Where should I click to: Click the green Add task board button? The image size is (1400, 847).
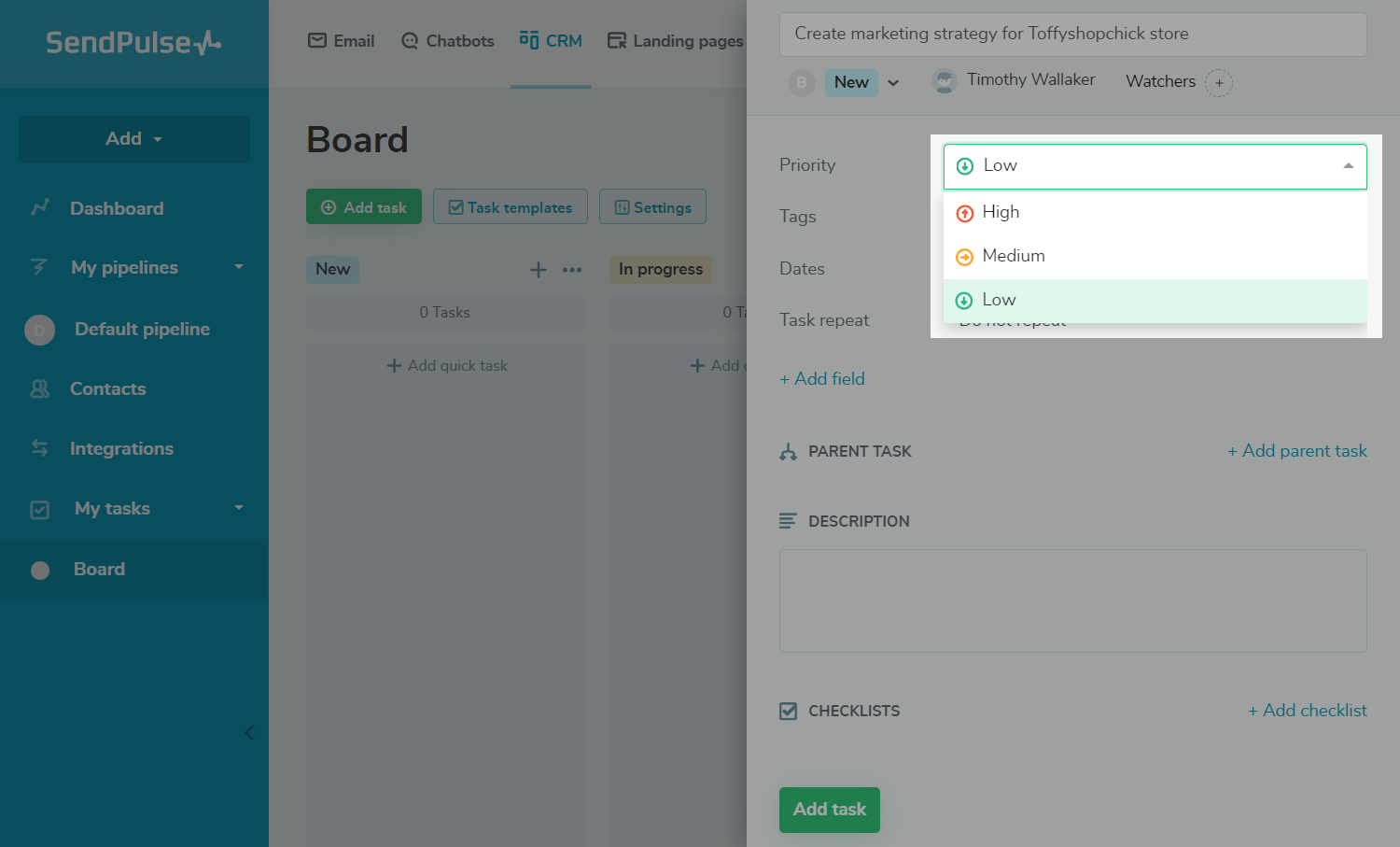pos(364,207)
